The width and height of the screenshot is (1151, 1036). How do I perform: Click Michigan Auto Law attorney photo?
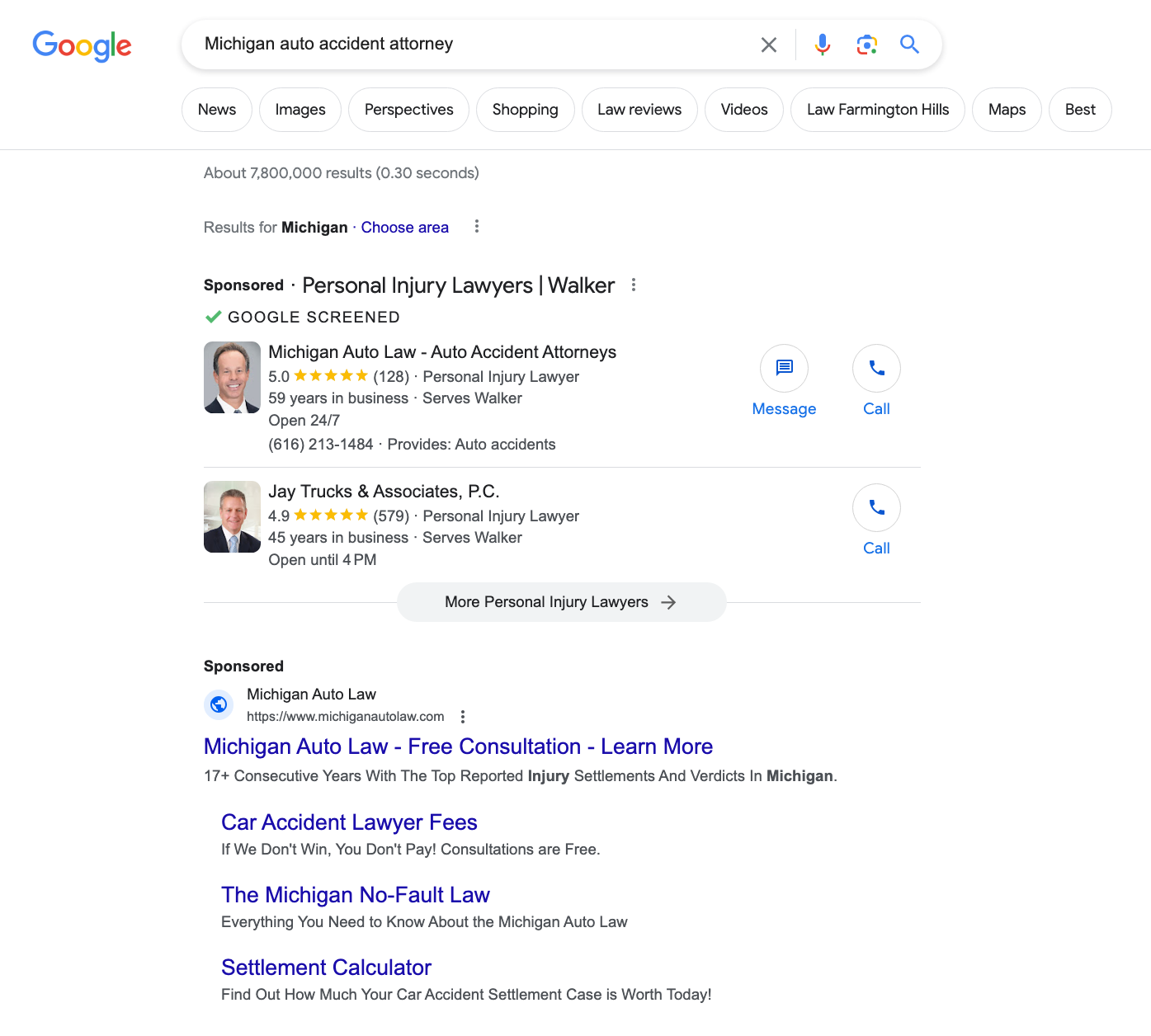(232, 377)
